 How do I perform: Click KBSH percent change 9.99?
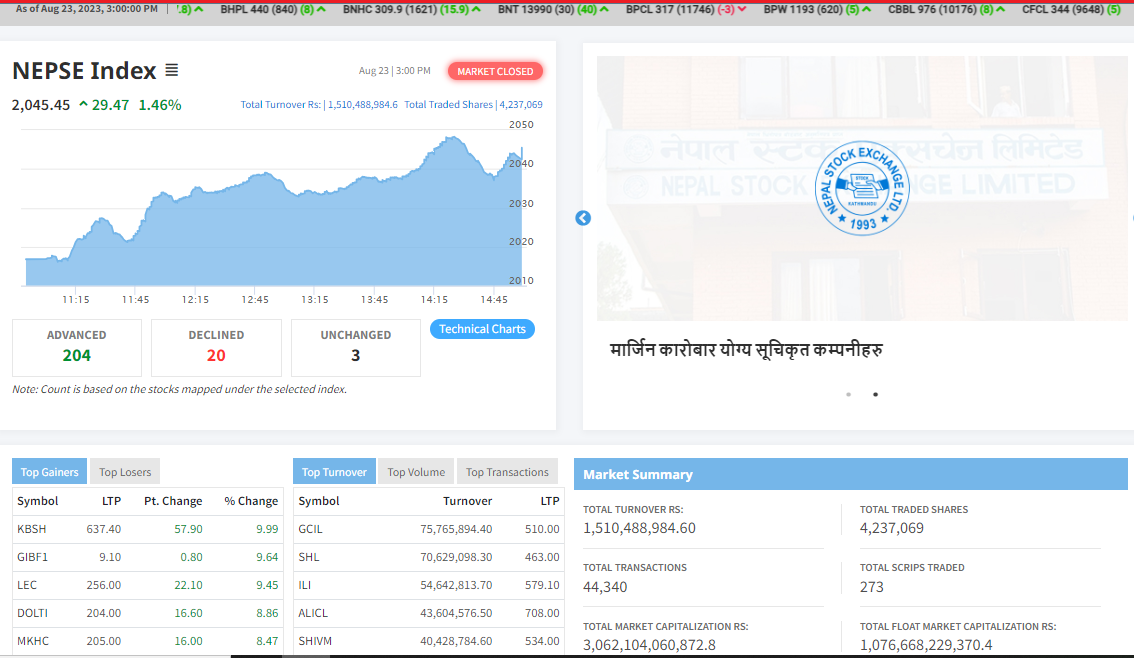coord(267,529)
